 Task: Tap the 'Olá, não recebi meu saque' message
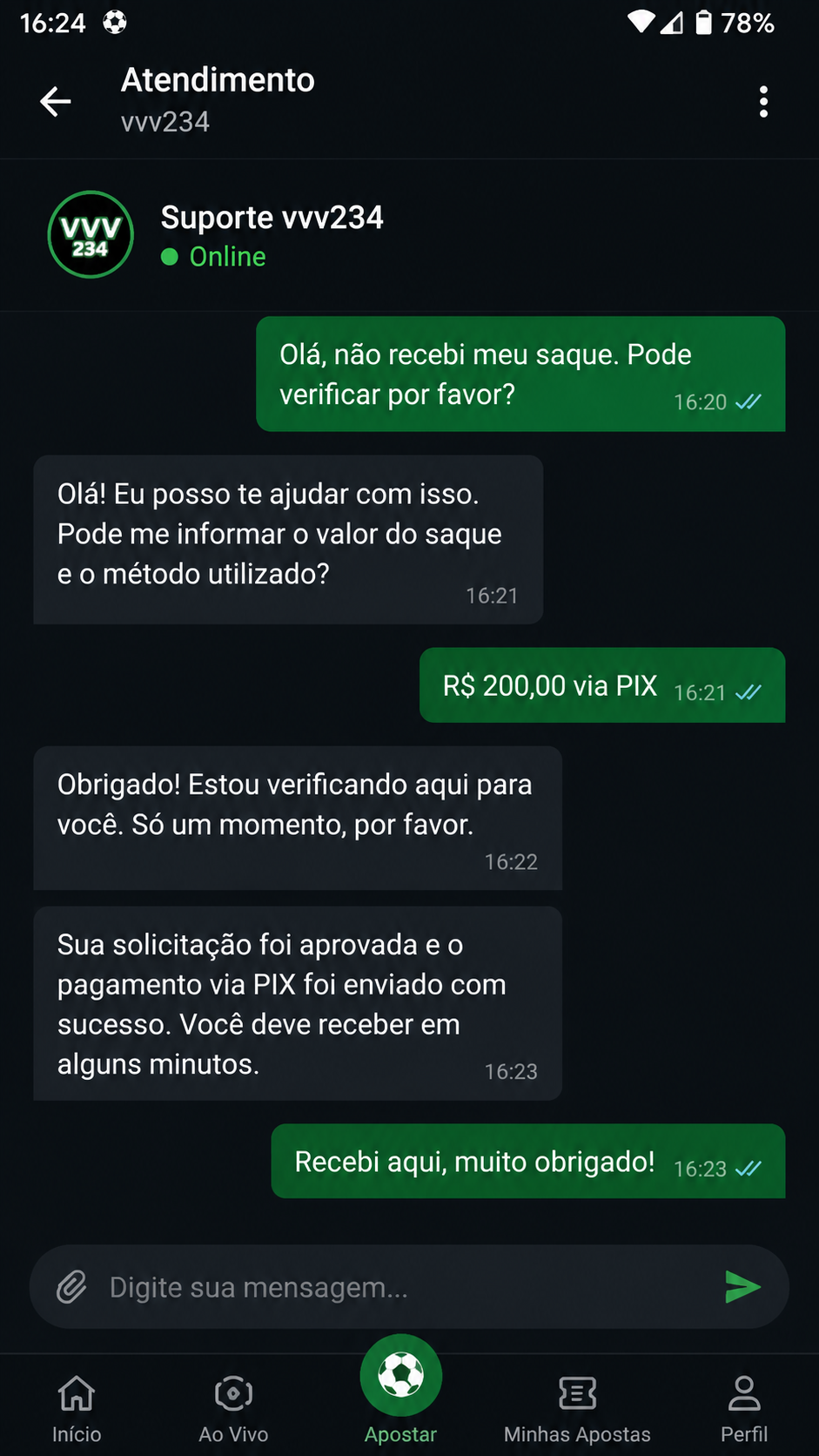[520, 374]
